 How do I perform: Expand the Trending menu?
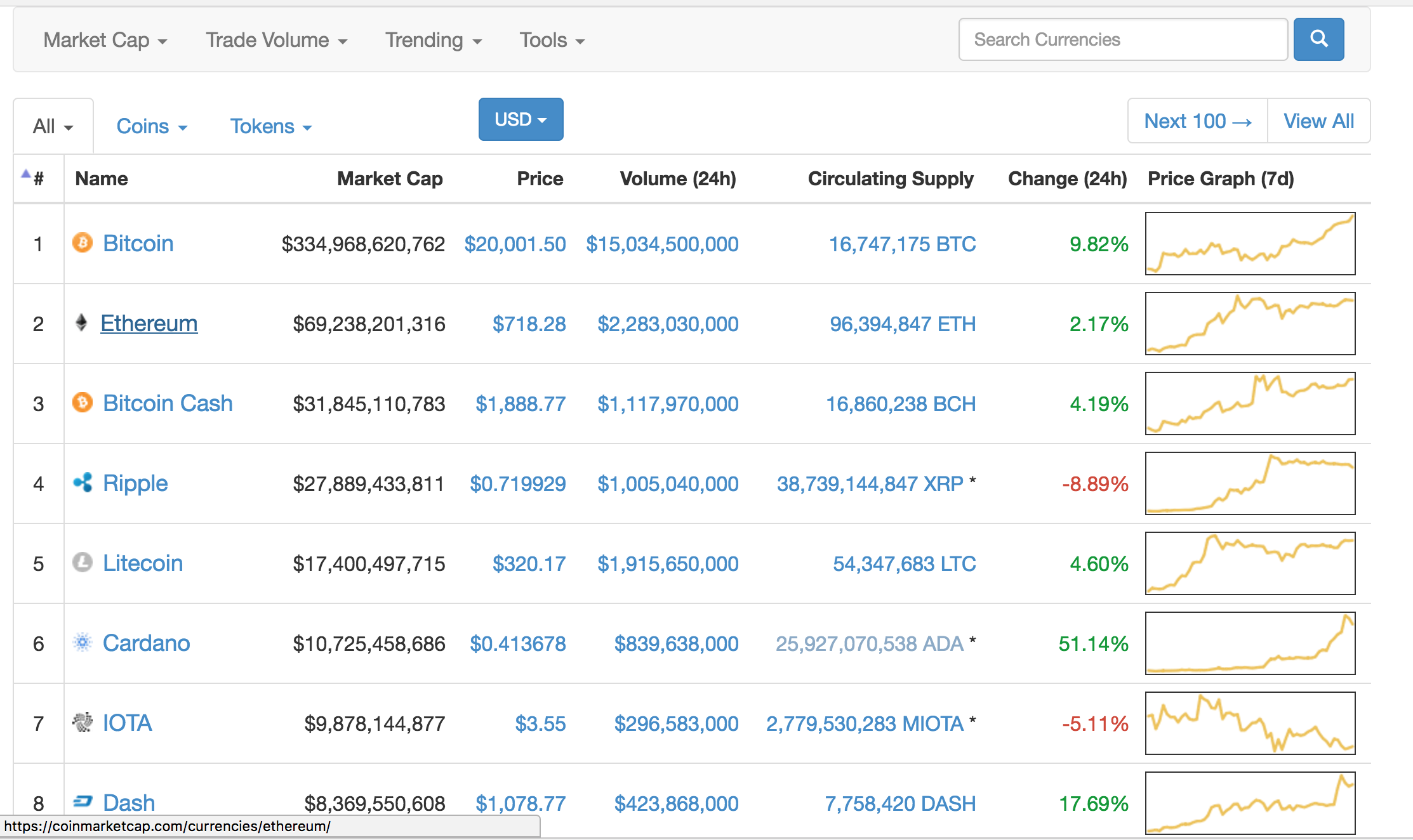(434, 40)
